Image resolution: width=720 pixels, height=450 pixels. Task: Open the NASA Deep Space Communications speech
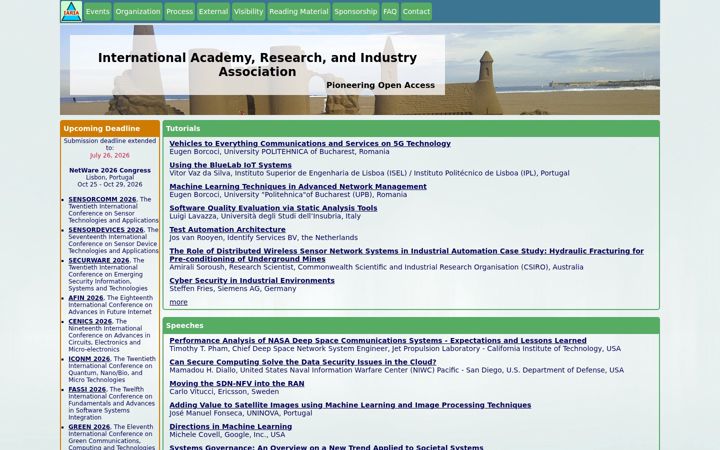click(378, 340)
